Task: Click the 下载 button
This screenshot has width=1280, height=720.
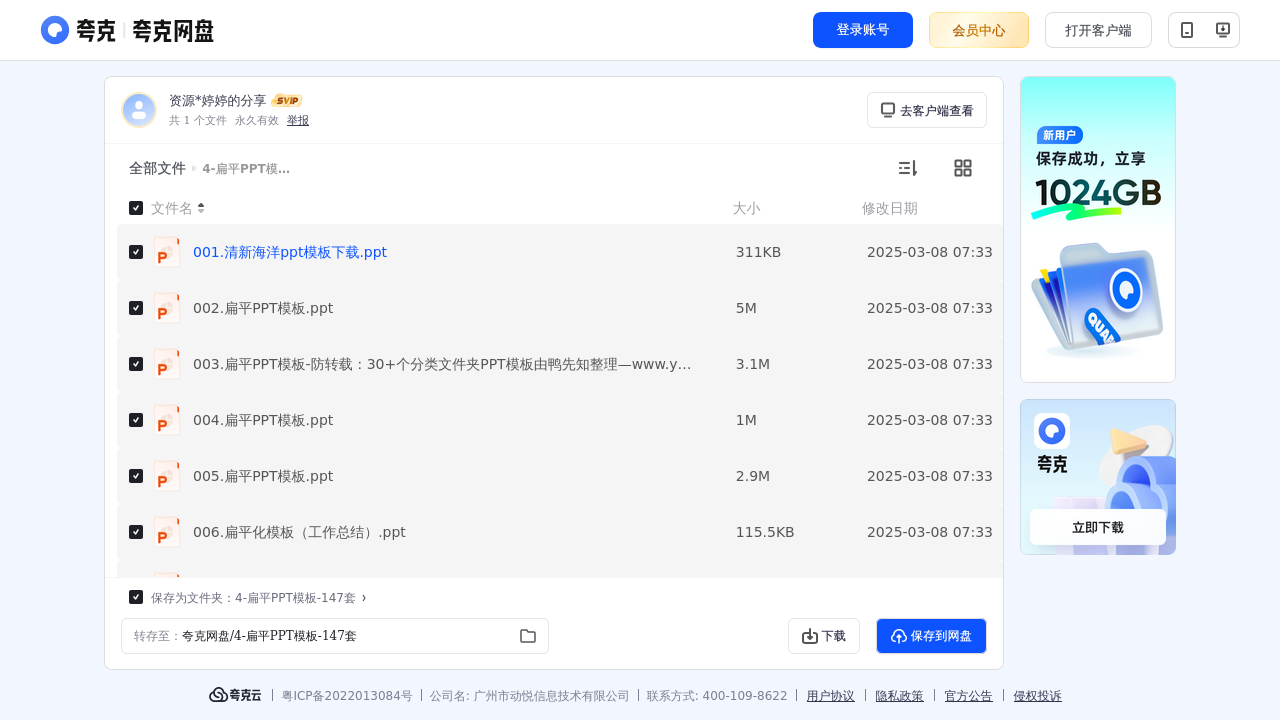Action: [824, 636]
